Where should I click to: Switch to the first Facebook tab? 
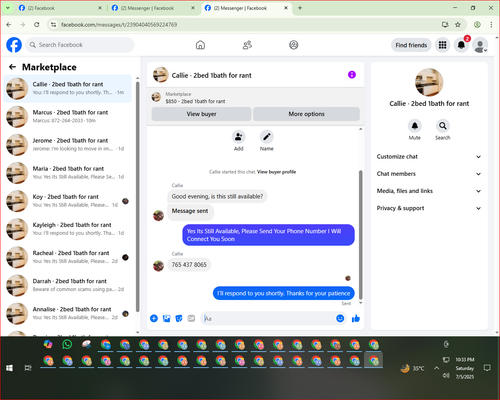coord(60,8)
